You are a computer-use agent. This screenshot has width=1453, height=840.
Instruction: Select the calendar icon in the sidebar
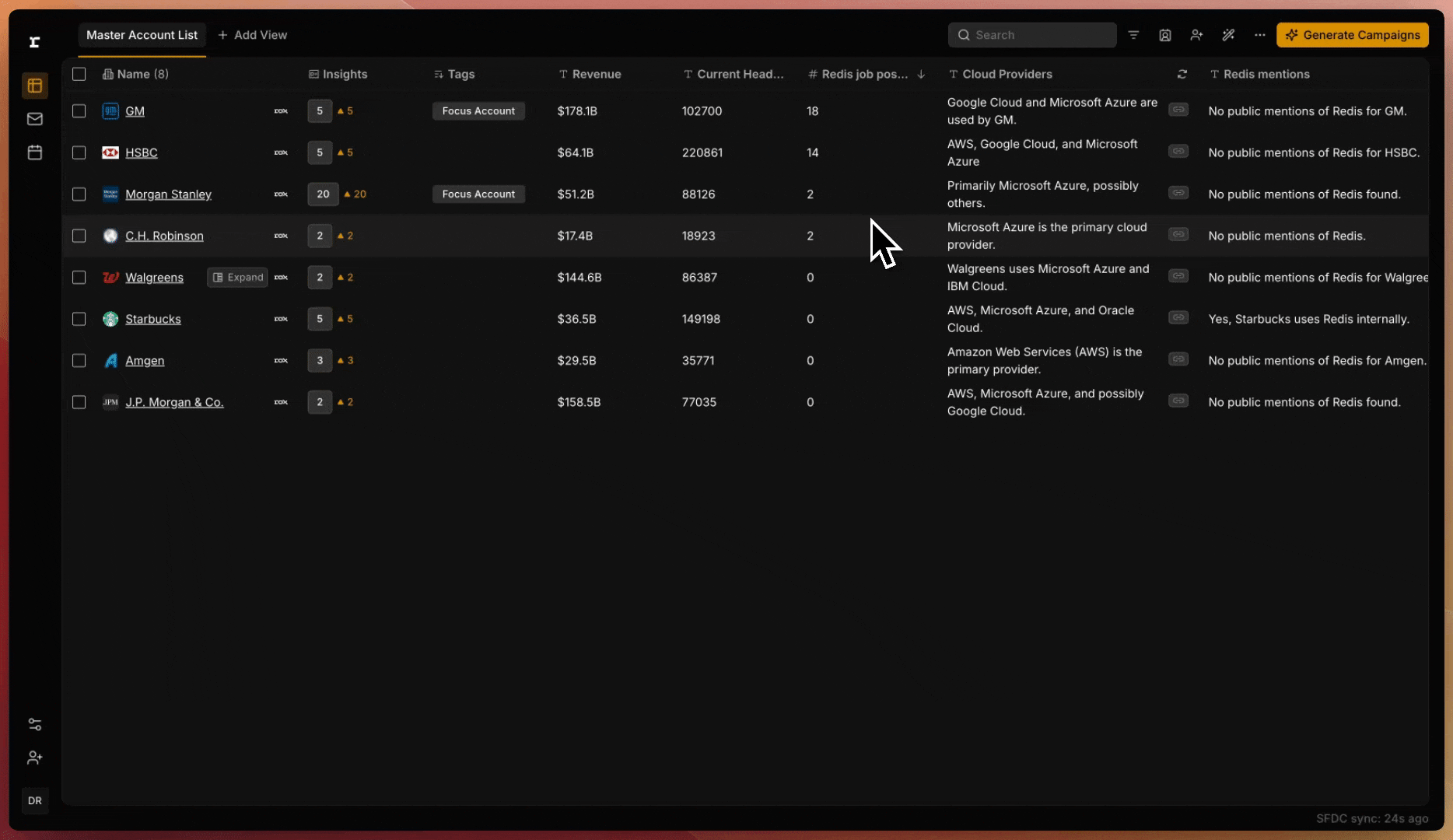click(34, 152)
